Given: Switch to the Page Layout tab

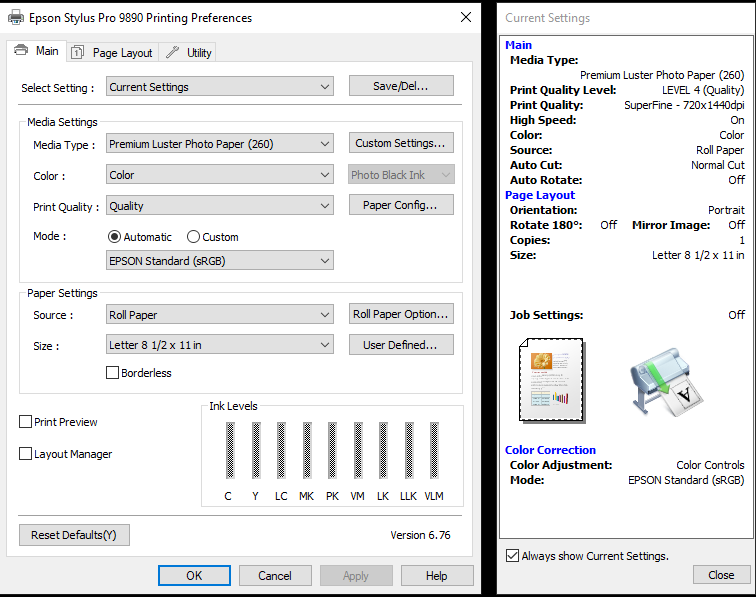Looking at the screenshot, I should (x=113, y=53).
